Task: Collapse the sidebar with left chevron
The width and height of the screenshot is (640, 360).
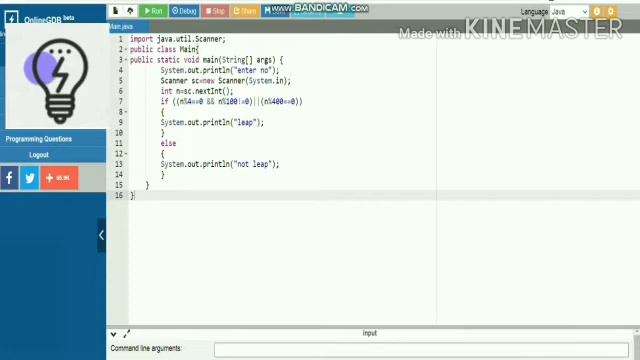Action: (101, 236)
